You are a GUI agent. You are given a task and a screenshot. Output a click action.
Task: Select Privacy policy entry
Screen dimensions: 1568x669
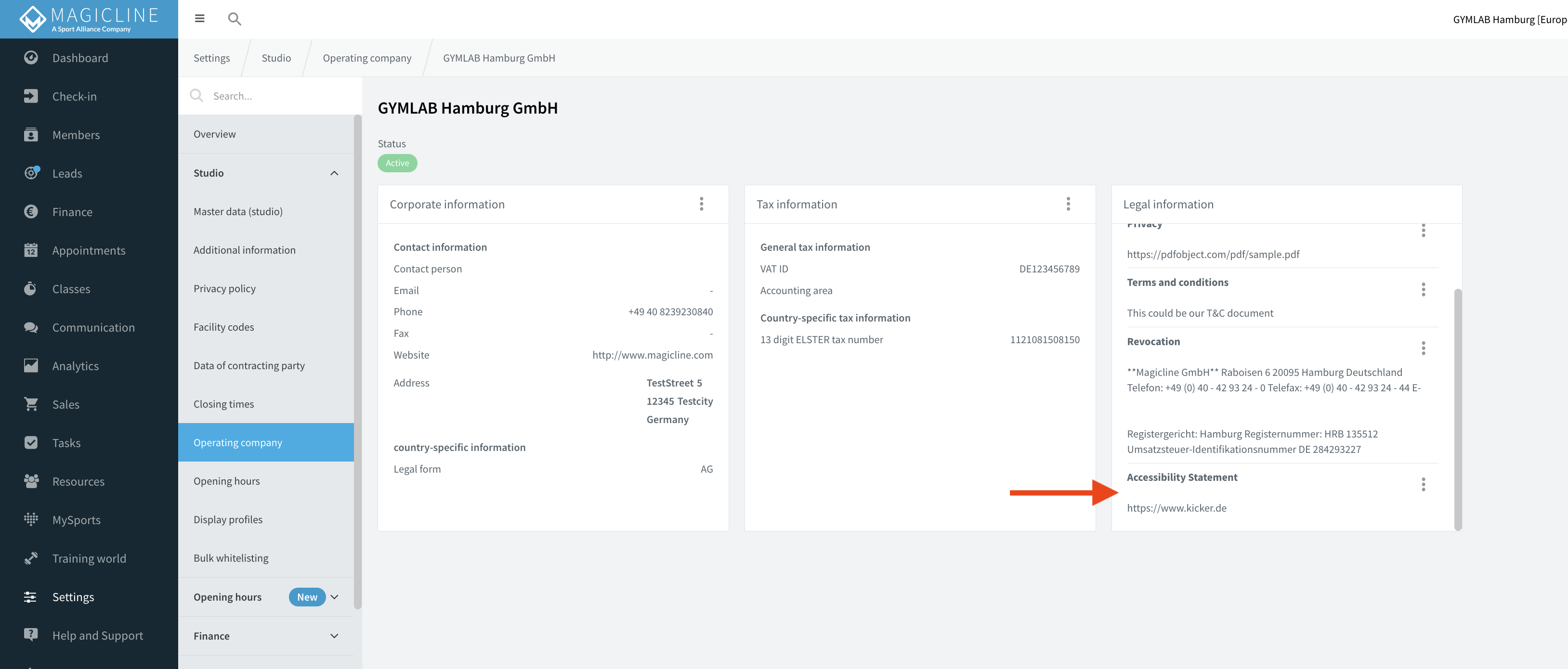point(266,288)
